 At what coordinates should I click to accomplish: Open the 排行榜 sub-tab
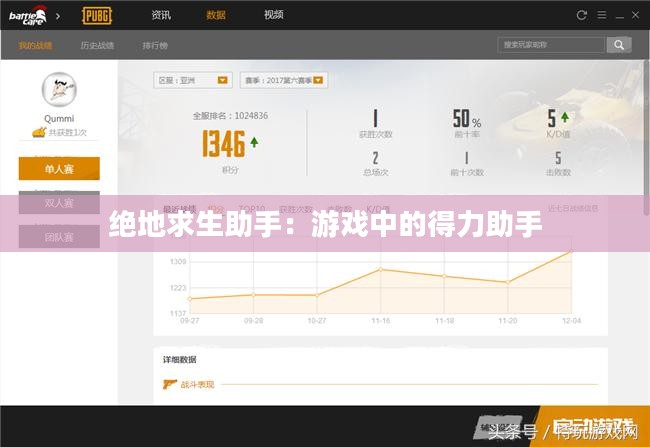[155, 45]
